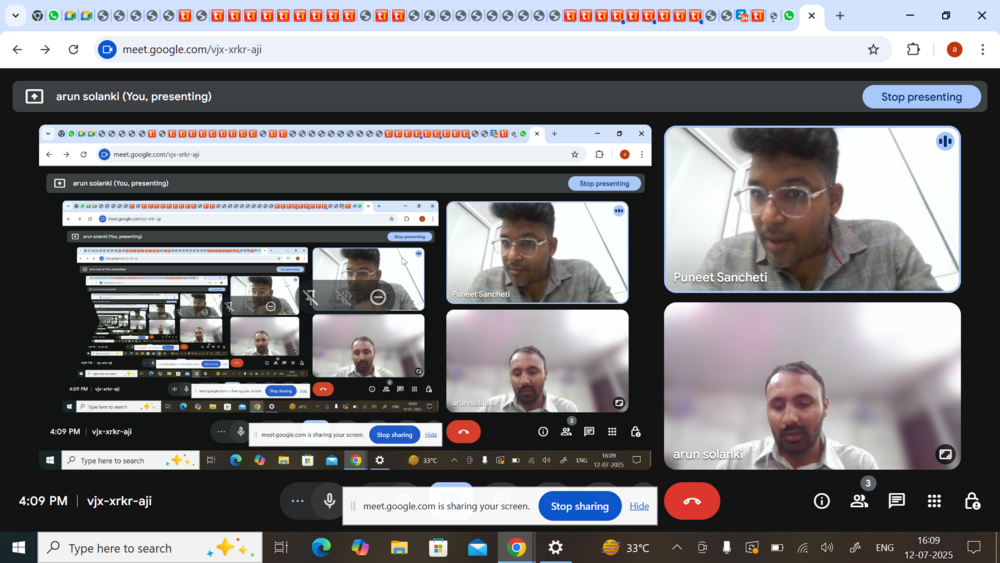Screen dimensions: 1000x563
Task: Open meeting details info icon
Action: (x=821, y=501)
